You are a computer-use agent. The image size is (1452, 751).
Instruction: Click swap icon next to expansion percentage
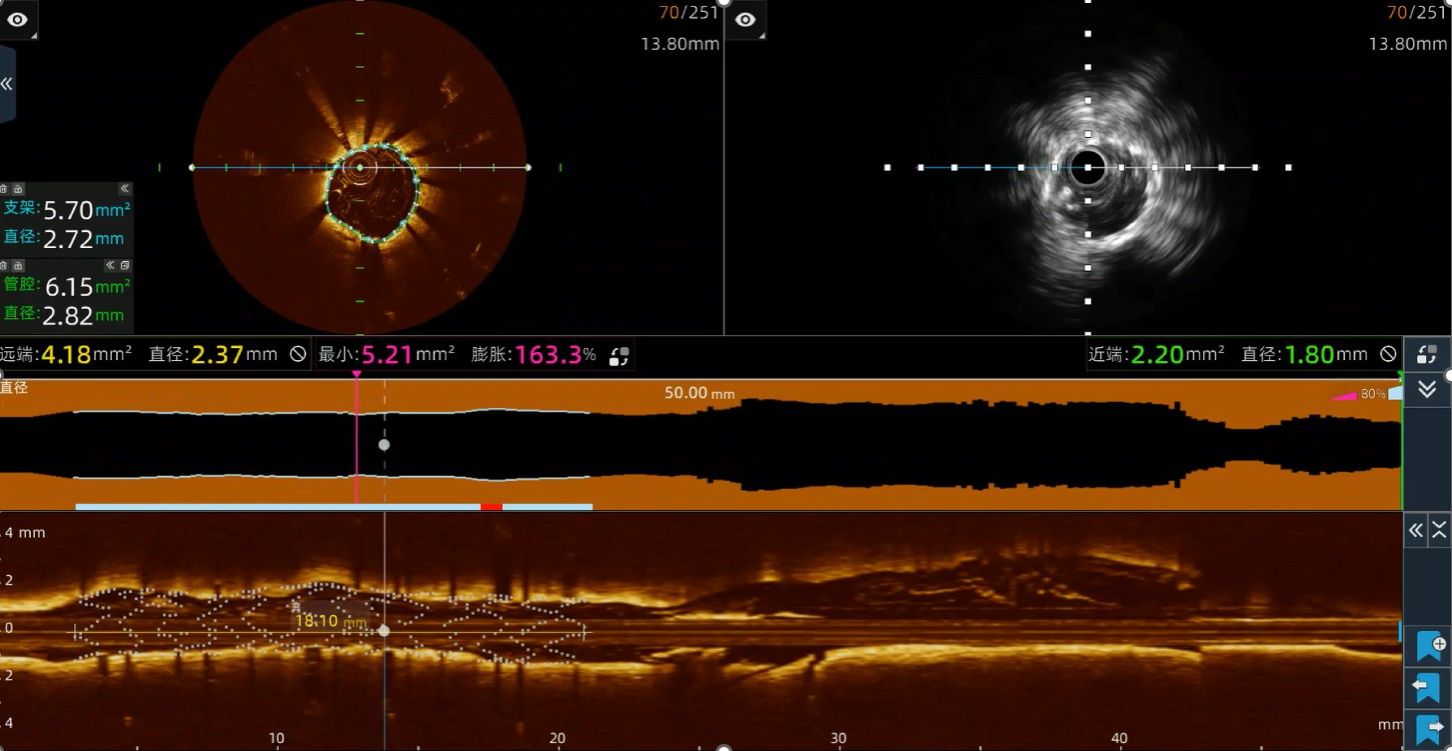619,355
